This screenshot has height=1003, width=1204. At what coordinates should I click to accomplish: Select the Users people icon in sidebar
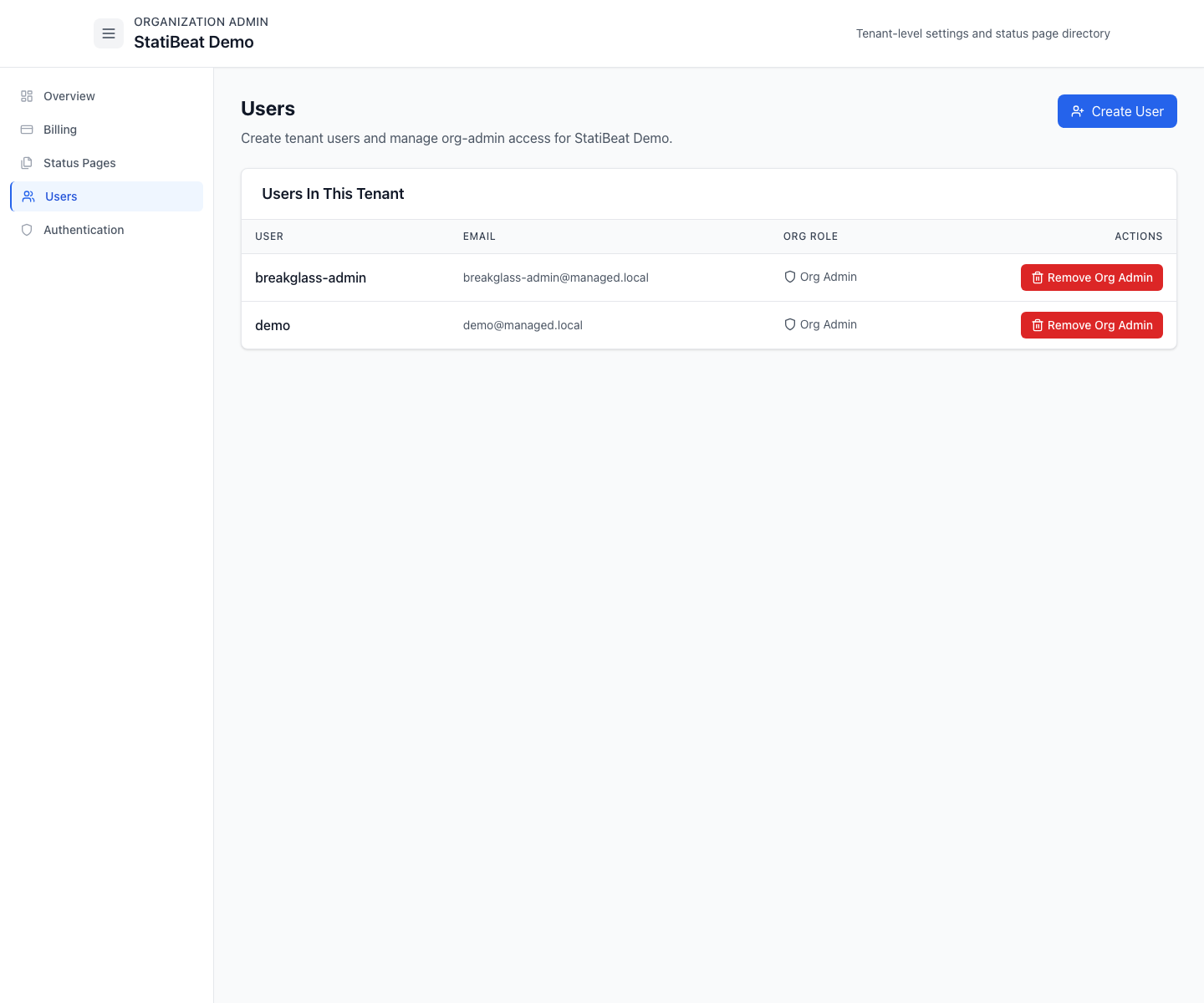tap(28, 196)
